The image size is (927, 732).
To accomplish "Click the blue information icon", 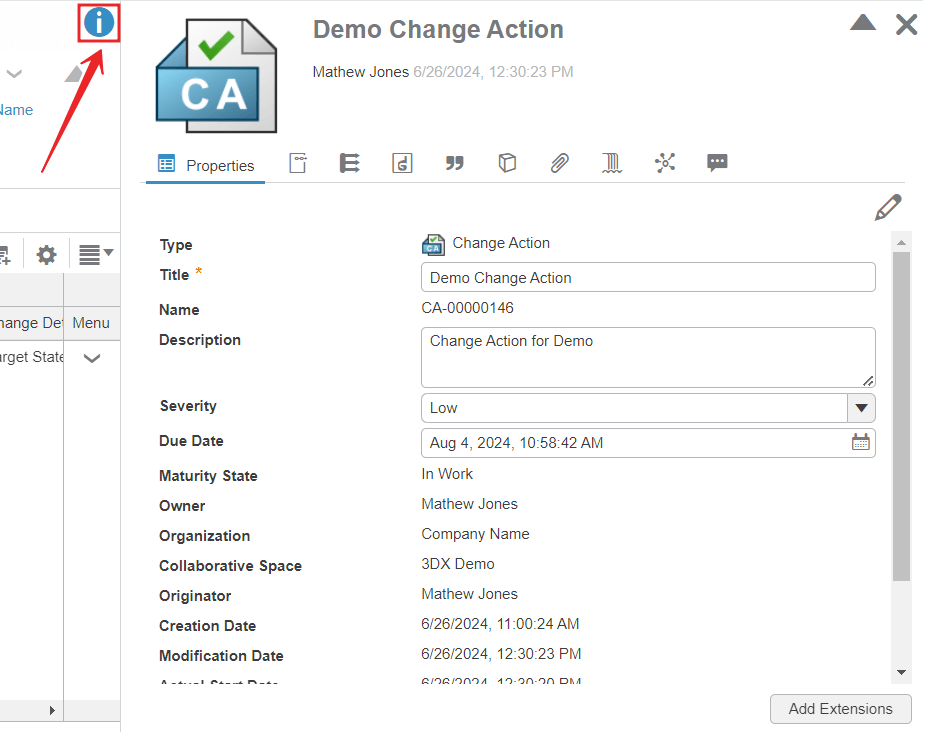I will [x=99, y=23].
